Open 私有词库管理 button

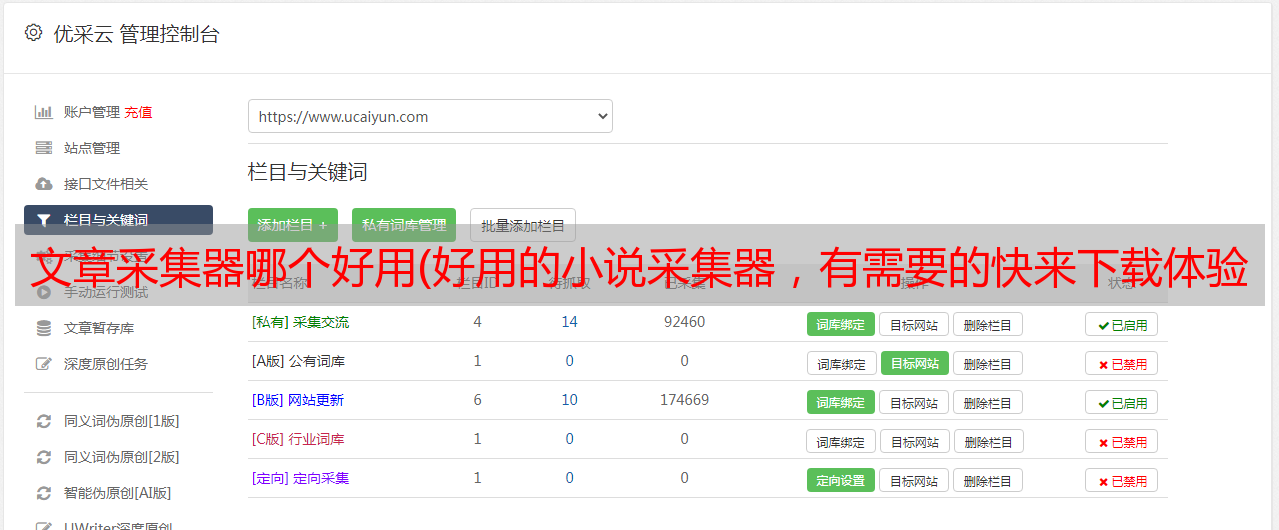404,225
